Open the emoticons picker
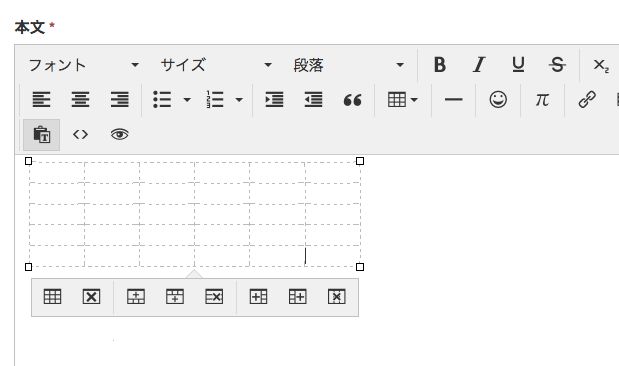619x366 pixels. (x=498, y=99)
